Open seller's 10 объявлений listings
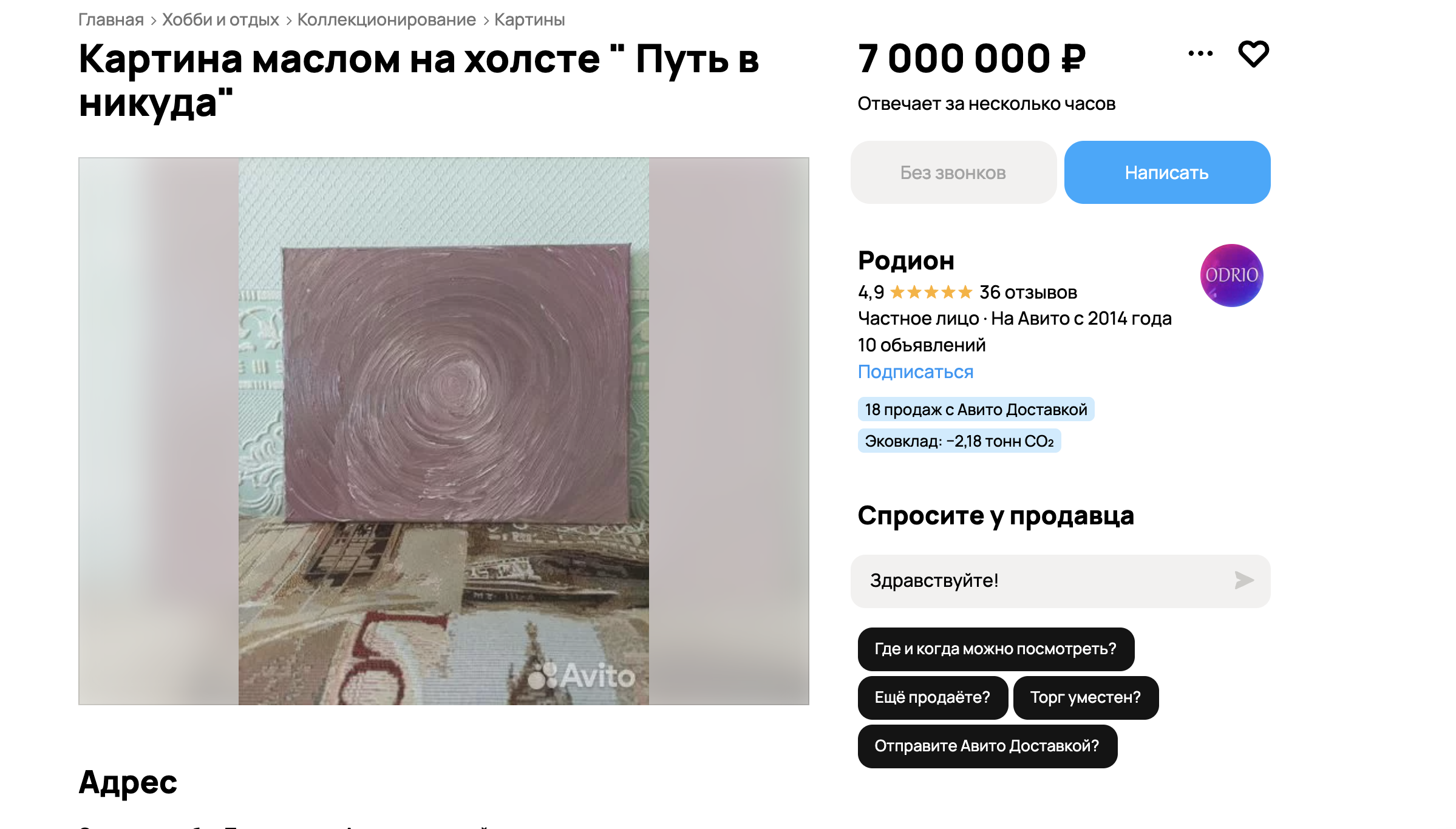This screenshot has width=1456, height=829. coord(921,345)
